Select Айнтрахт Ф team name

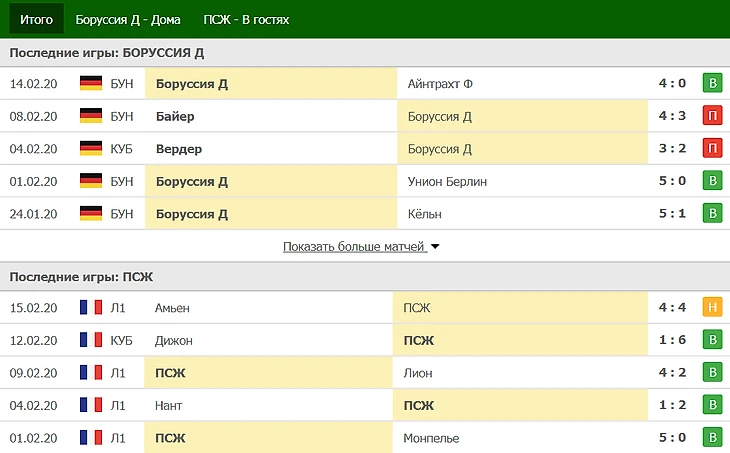point(440,84)
